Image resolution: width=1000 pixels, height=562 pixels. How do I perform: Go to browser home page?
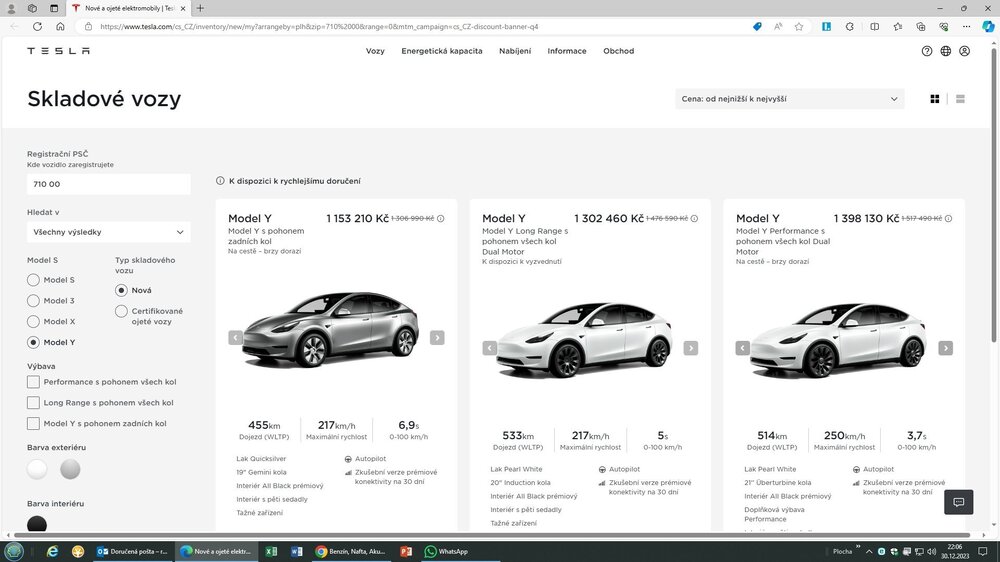60,27
